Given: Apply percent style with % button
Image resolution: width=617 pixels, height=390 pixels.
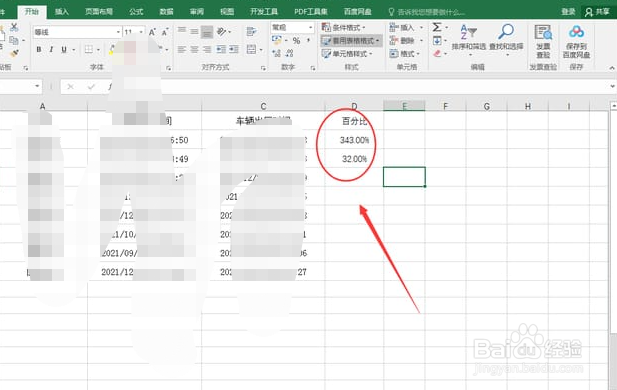Looking at the screenshot, I should 296,41.
